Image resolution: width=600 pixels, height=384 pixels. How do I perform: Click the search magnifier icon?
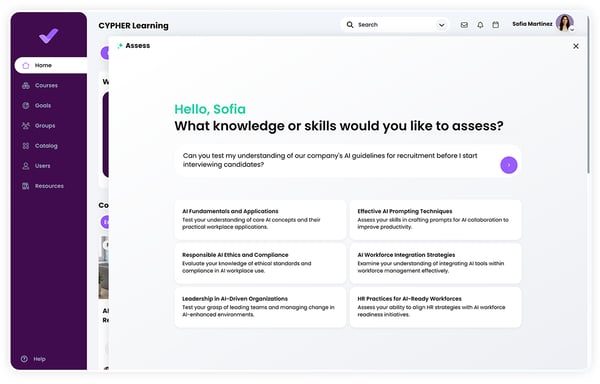click(x=350, y=24)
